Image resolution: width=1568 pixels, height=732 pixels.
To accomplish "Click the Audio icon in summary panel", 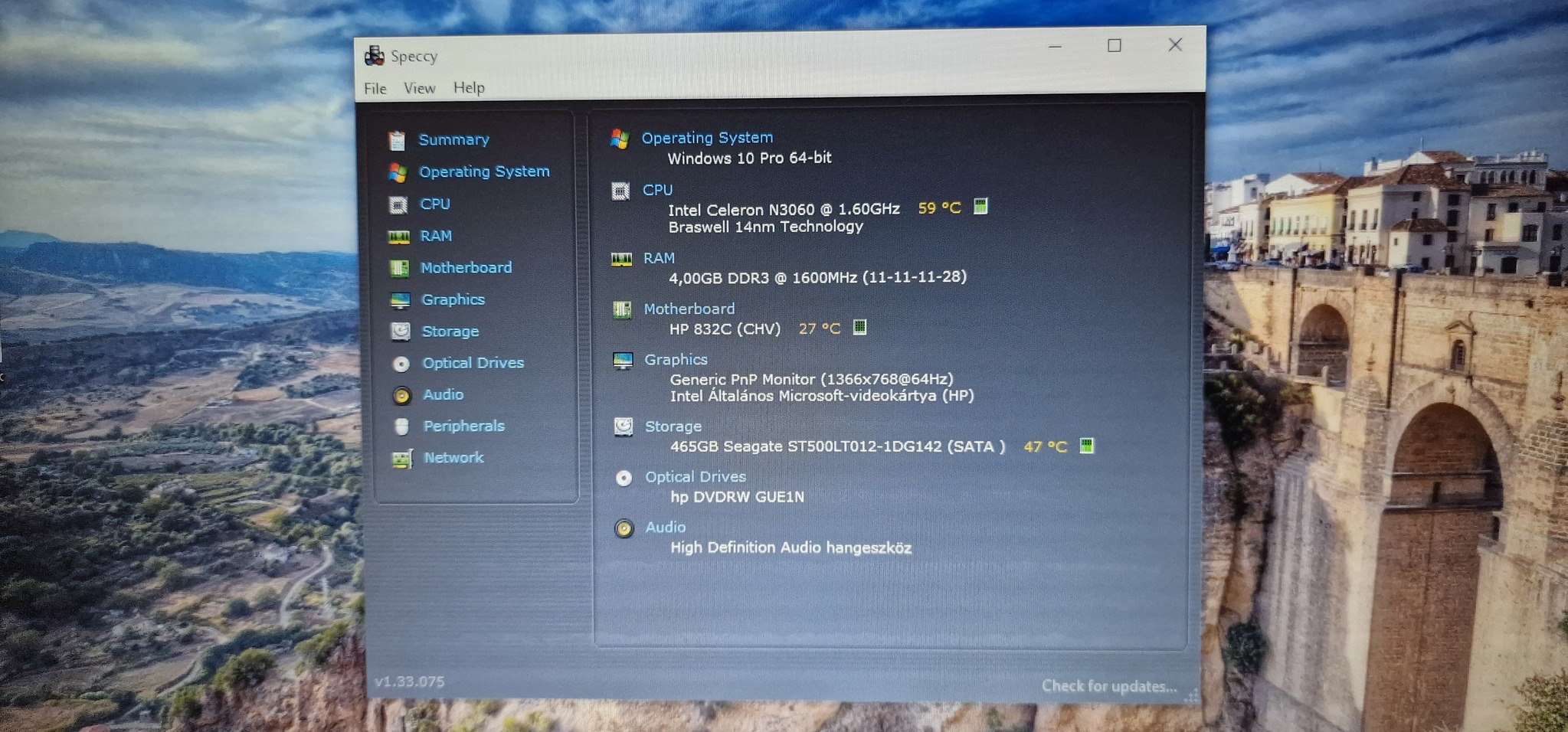I will 624,528.
